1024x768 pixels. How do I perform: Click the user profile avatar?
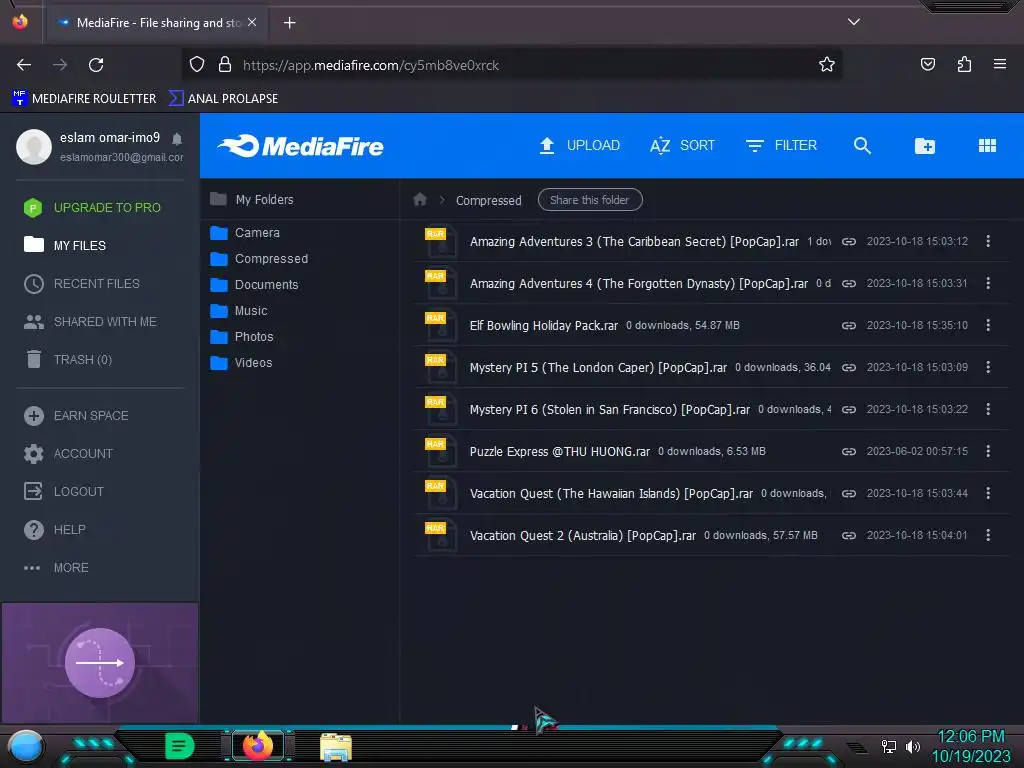tap(34, 146)
